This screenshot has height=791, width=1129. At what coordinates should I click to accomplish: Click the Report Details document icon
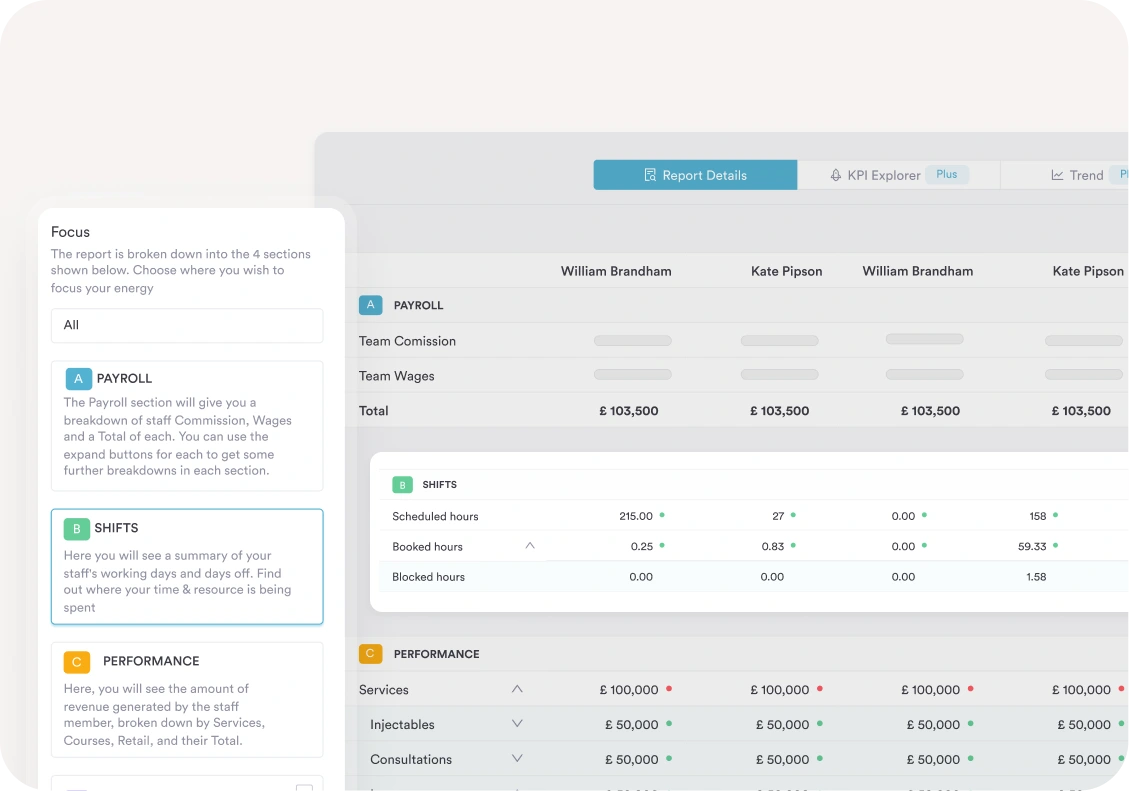tap(649, 175)
